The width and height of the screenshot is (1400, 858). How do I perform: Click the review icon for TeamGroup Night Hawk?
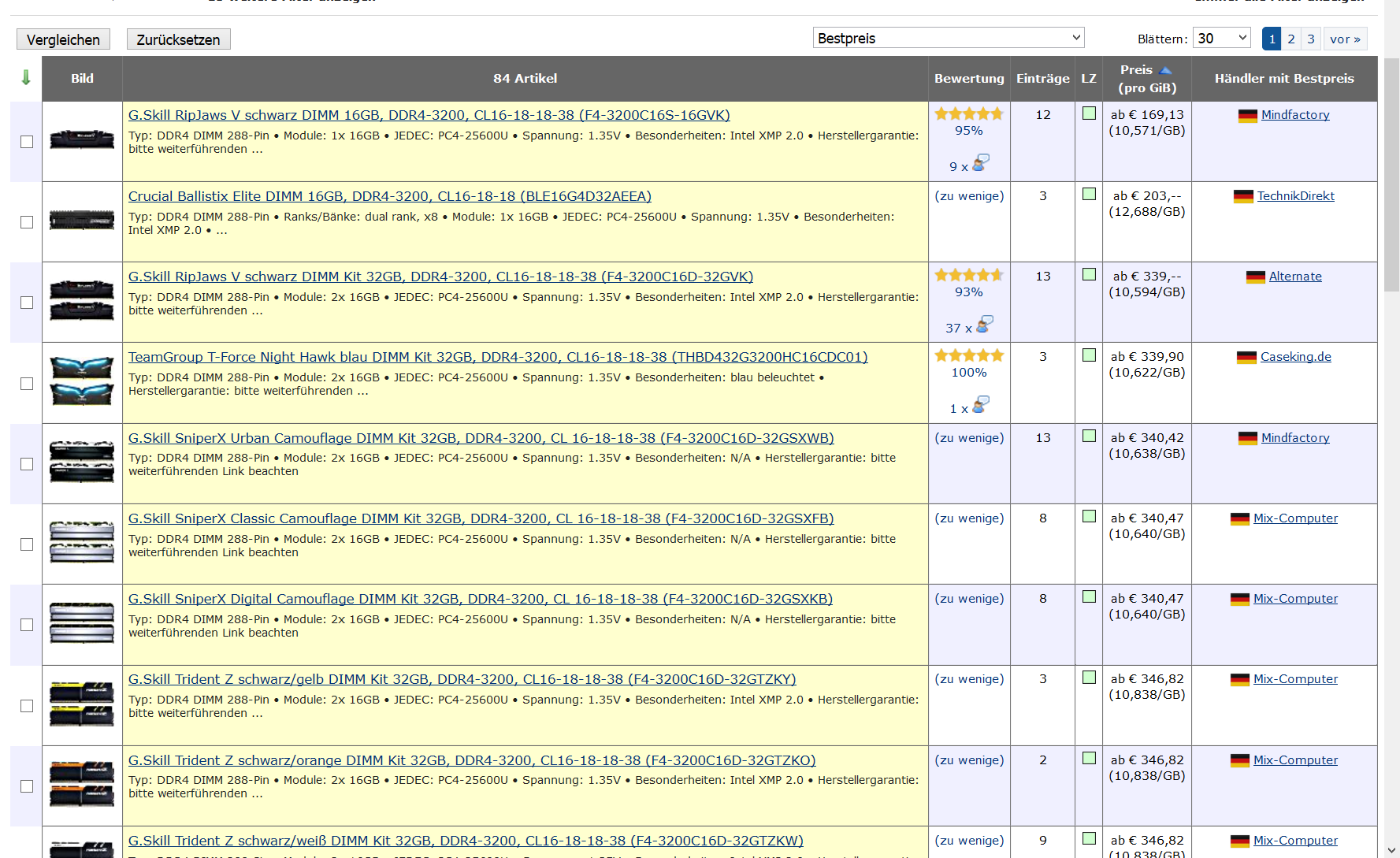coord(981,405)
